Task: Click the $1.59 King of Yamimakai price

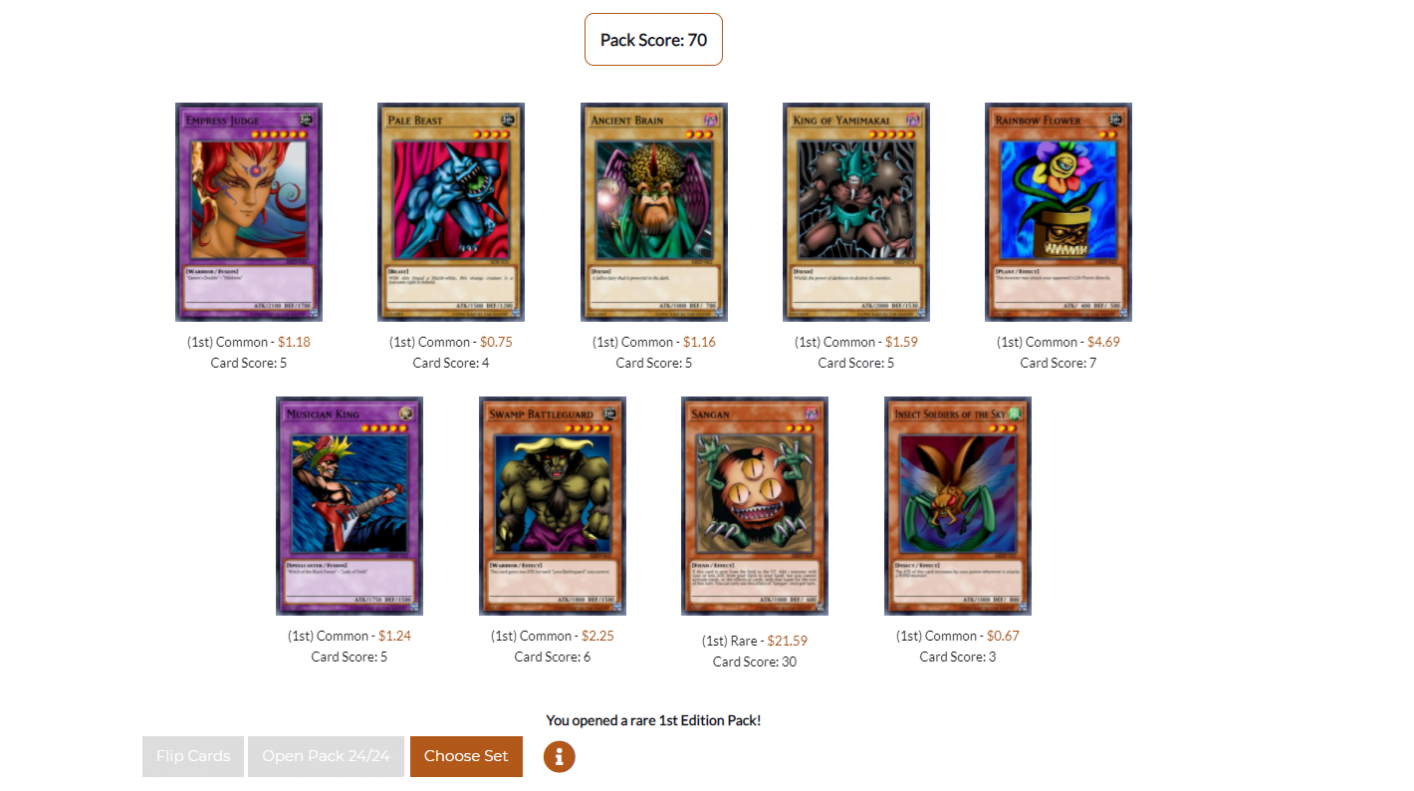Action: 901,342
